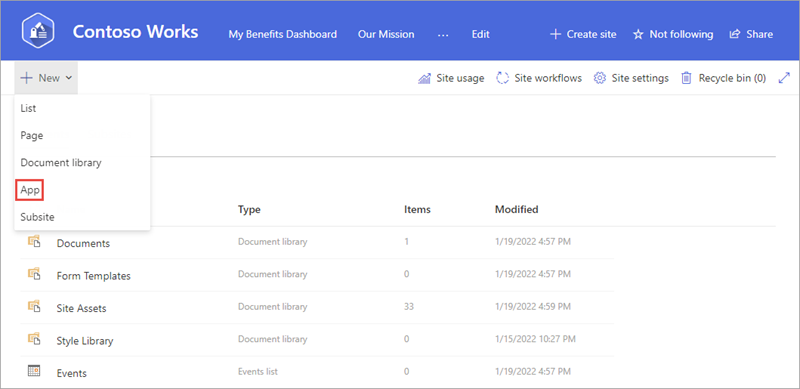This screenshot has width=800, height=389.
Task: Click the Site settings gear icon
Action: [x=599, y=78]
